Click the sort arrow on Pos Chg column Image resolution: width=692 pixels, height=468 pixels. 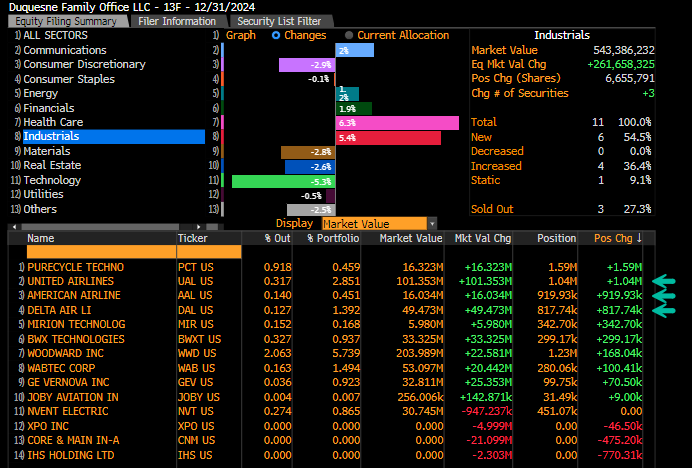(x=639, y=238)
